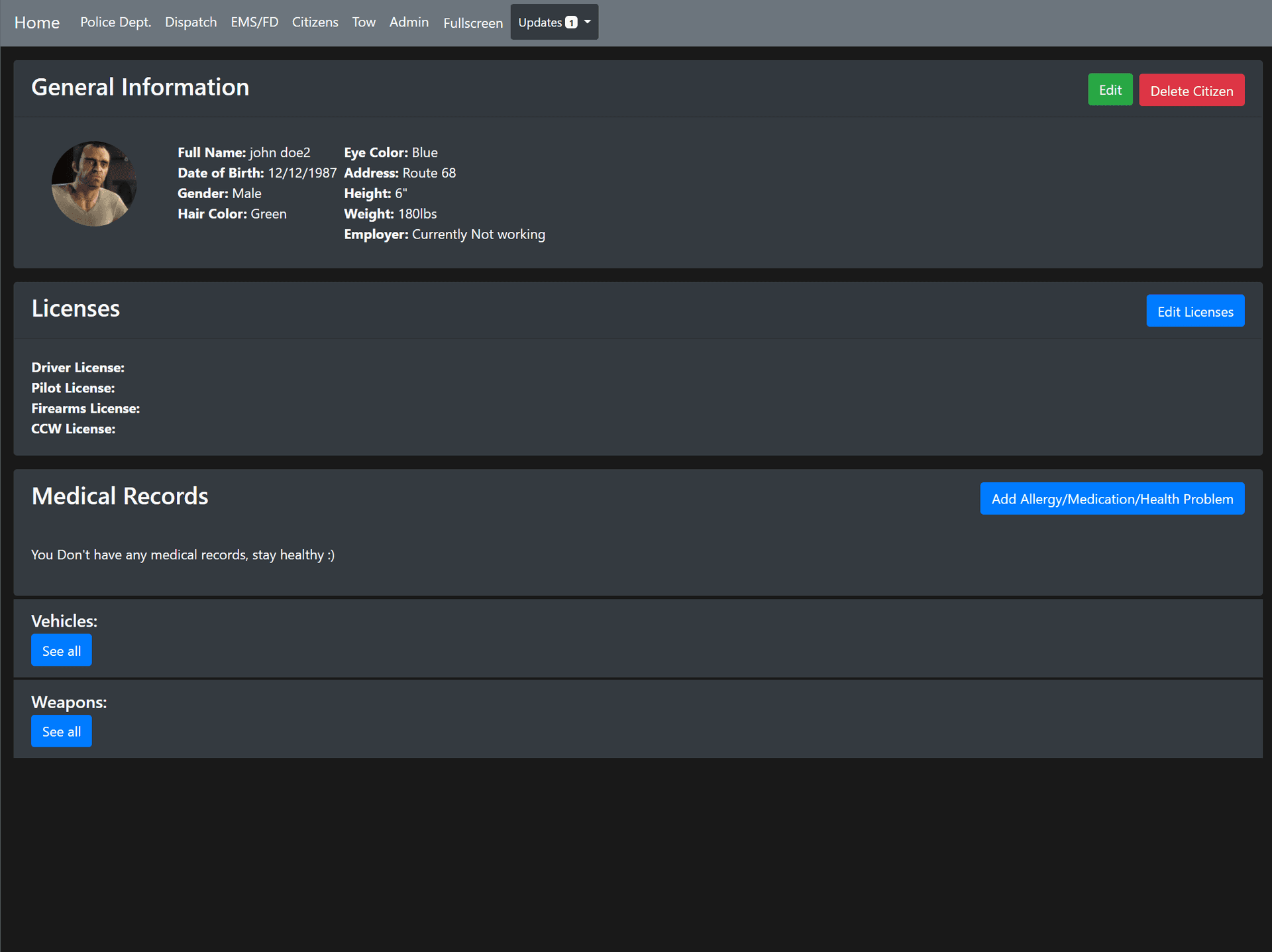Click the Home navigation tab

coord(38,21)
